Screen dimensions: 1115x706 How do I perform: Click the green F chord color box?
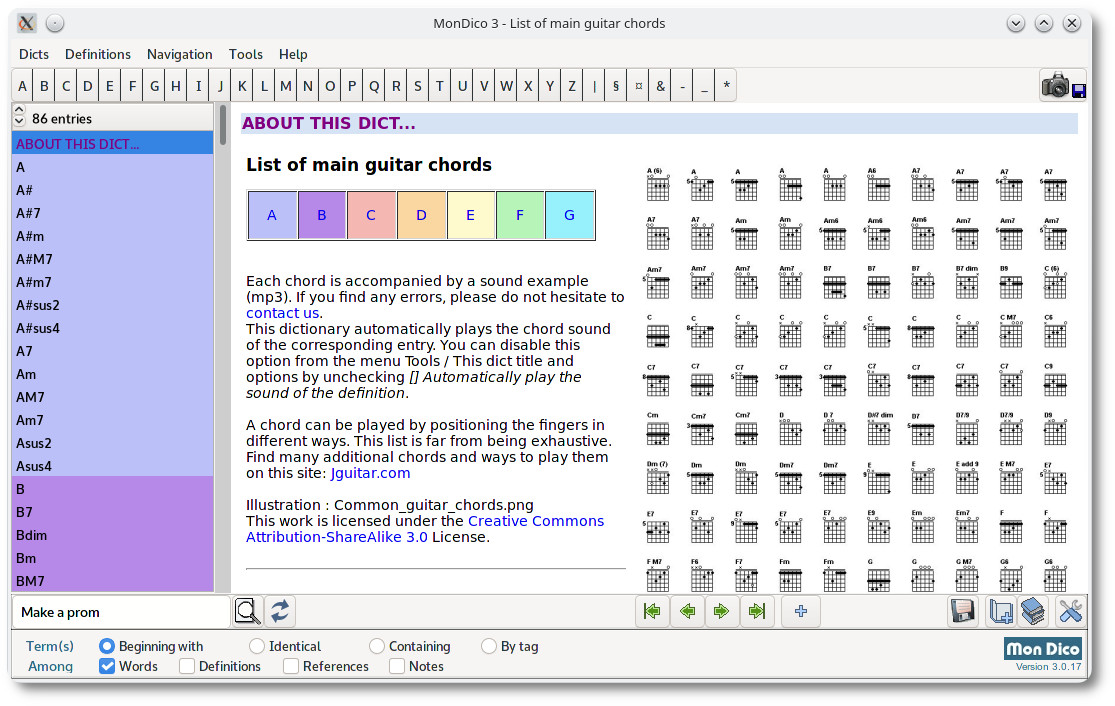click(x=520, y=215)
